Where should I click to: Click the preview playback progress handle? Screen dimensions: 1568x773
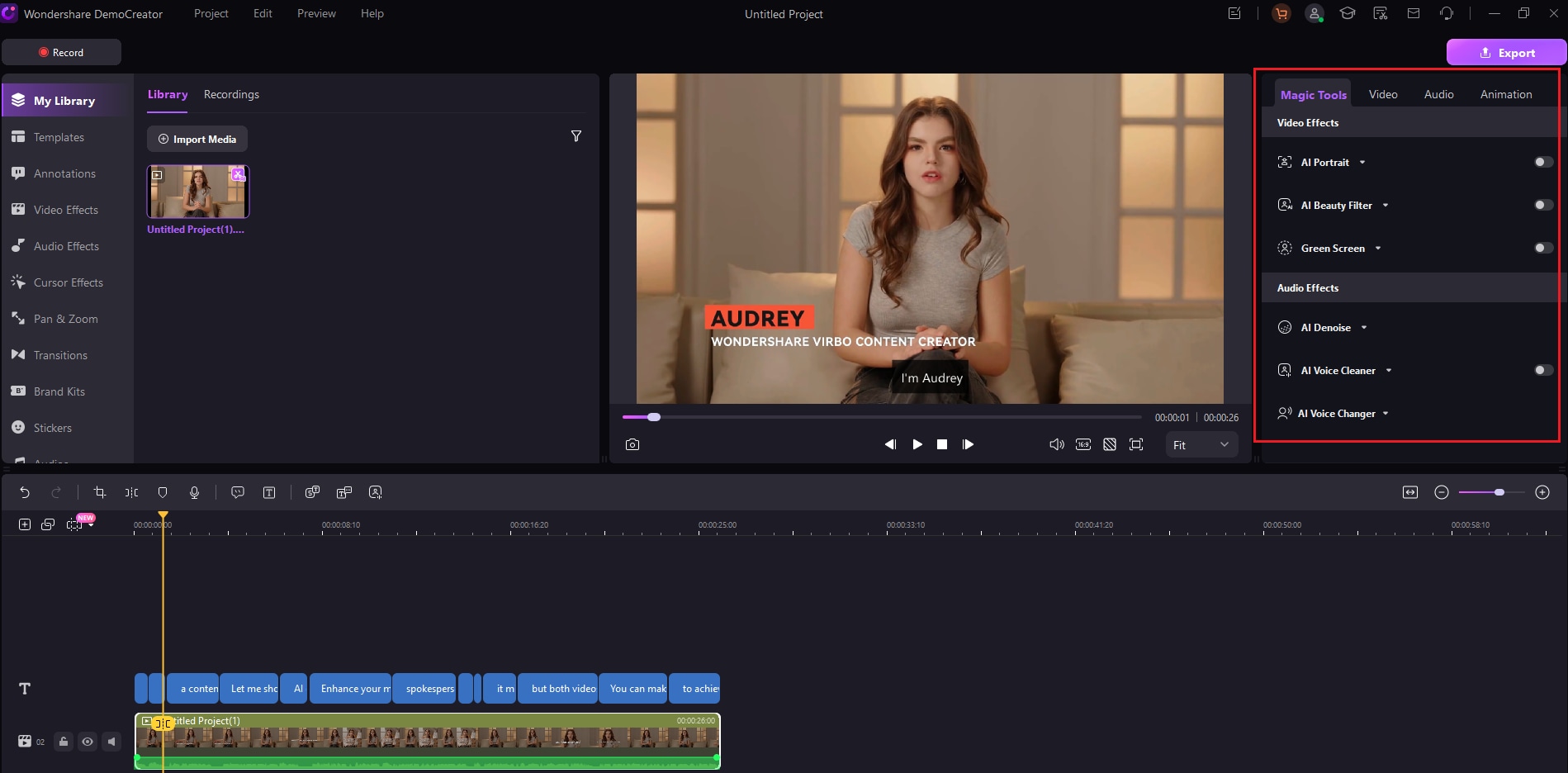click(654, 417)
